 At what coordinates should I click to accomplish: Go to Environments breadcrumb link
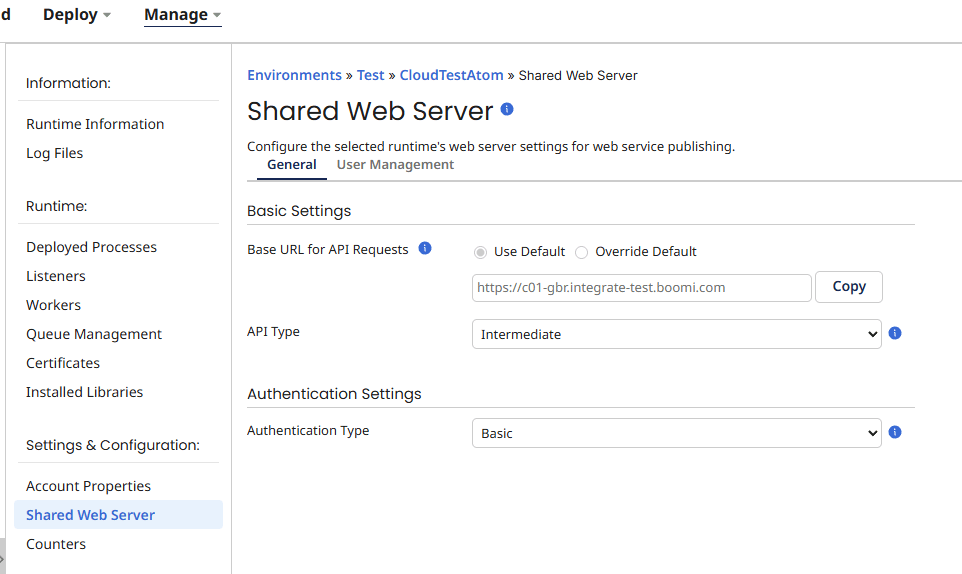click(x=294, y=75)
